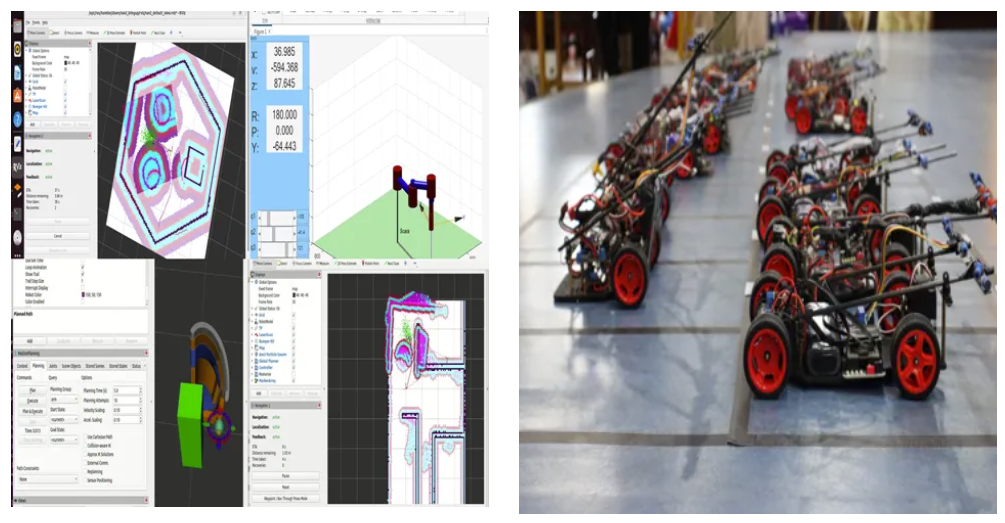Toggle Grid display checkbox in hexagon-map RViz
The image size is (1005, 523).
[x=65, y=81]
